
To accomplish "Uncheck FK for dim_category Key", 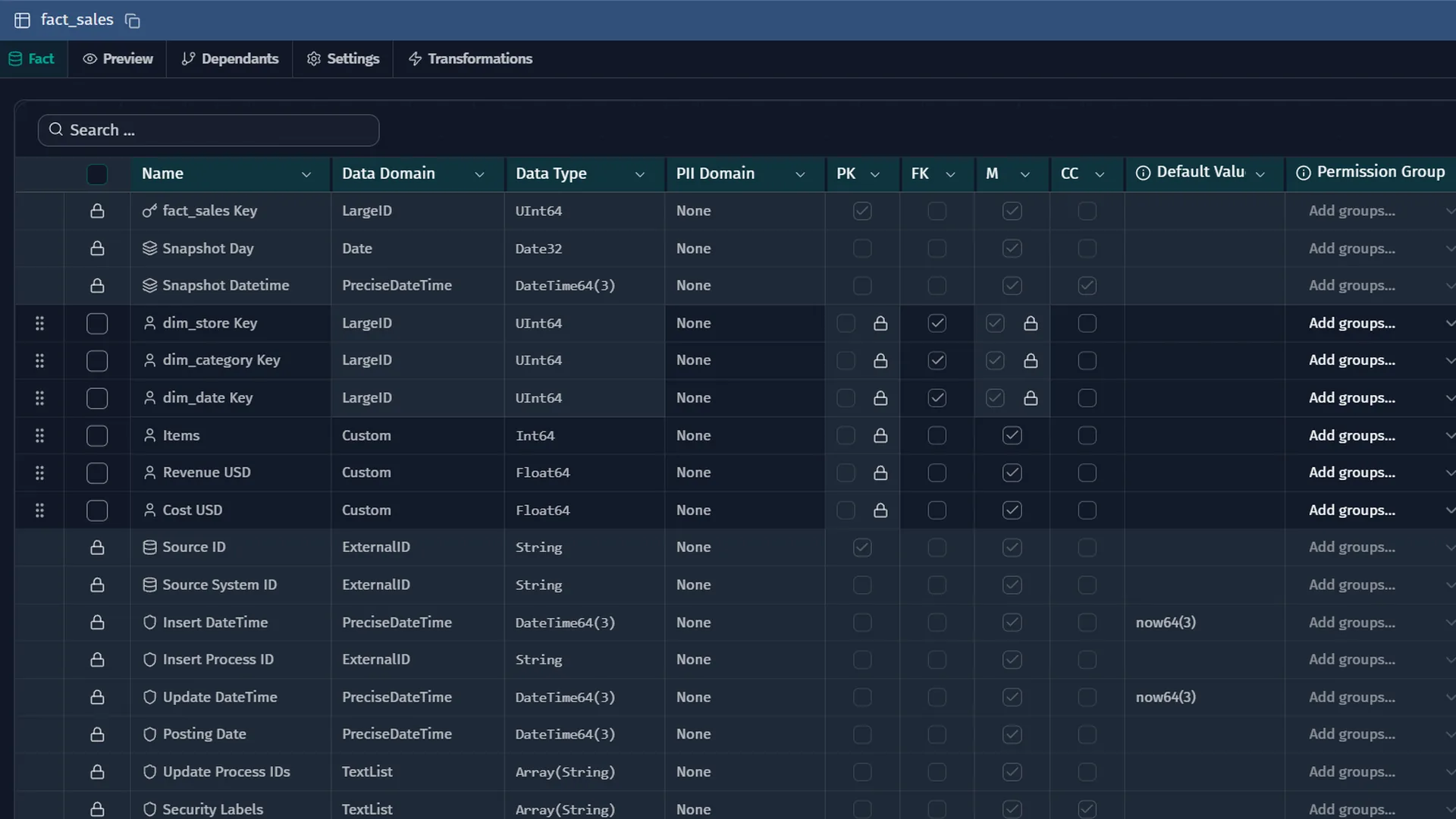I will click(937, 361).
